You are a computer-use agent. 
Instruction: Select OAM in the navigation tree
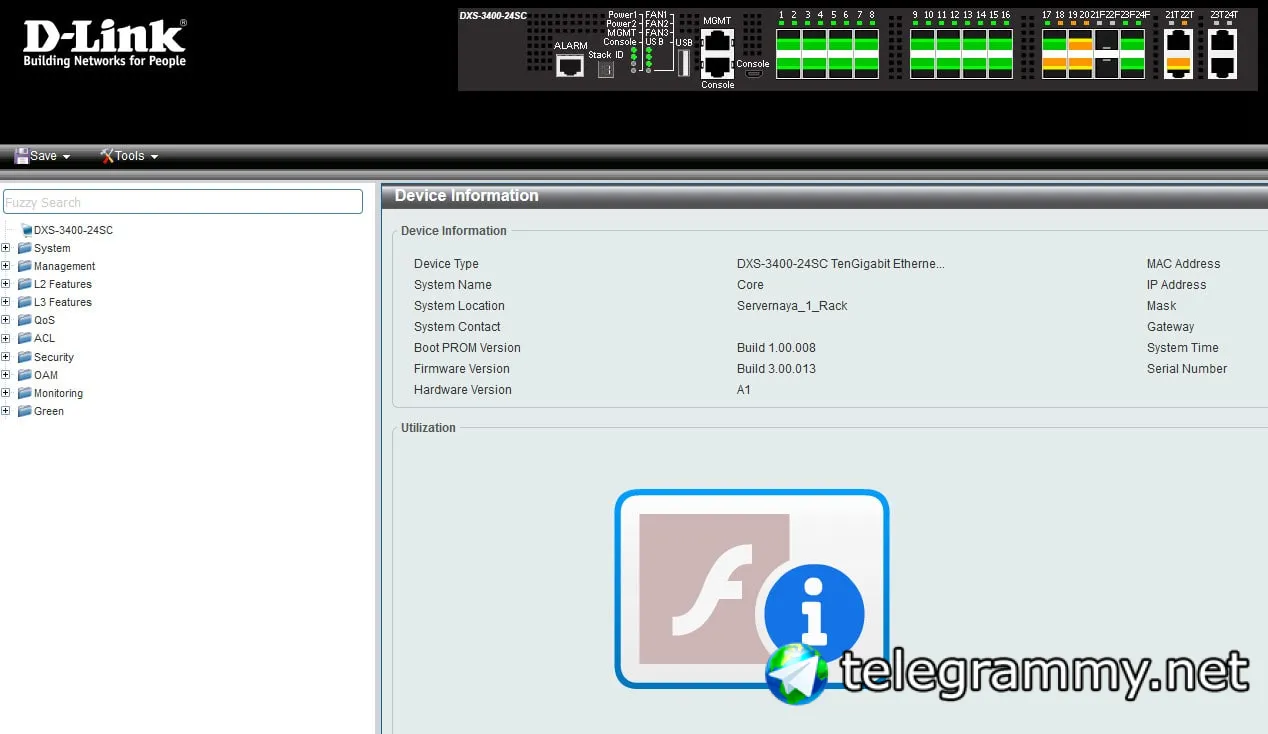(x=46, y=376)
